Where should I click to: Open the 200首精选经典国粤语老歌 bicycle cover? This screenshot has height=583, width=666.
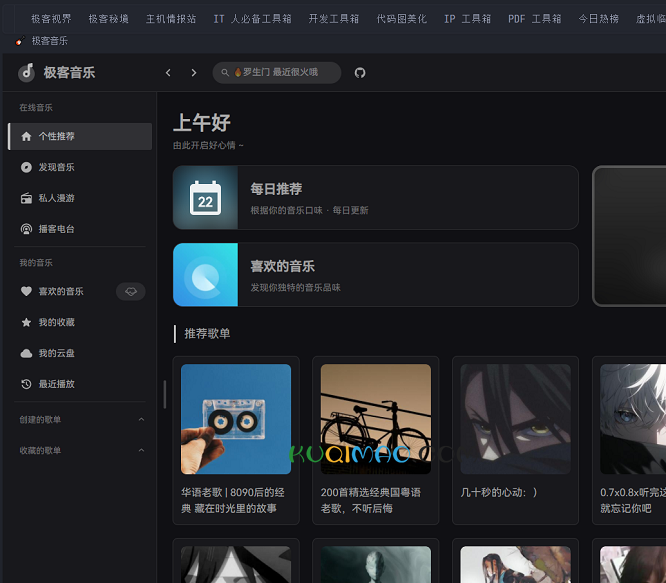(375, 418)
